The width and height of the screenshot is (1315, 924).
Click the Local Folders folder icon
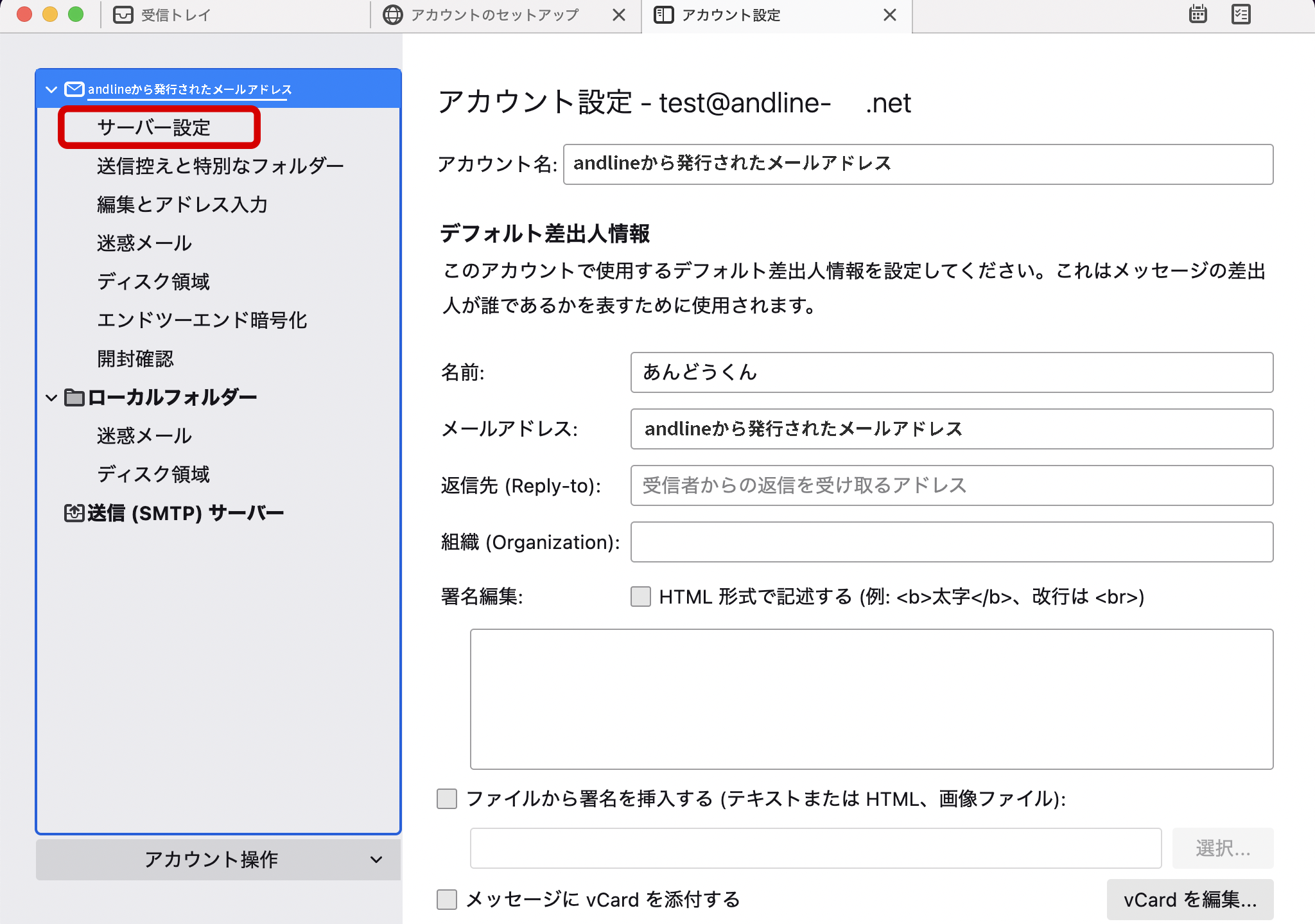click(74, 397)
